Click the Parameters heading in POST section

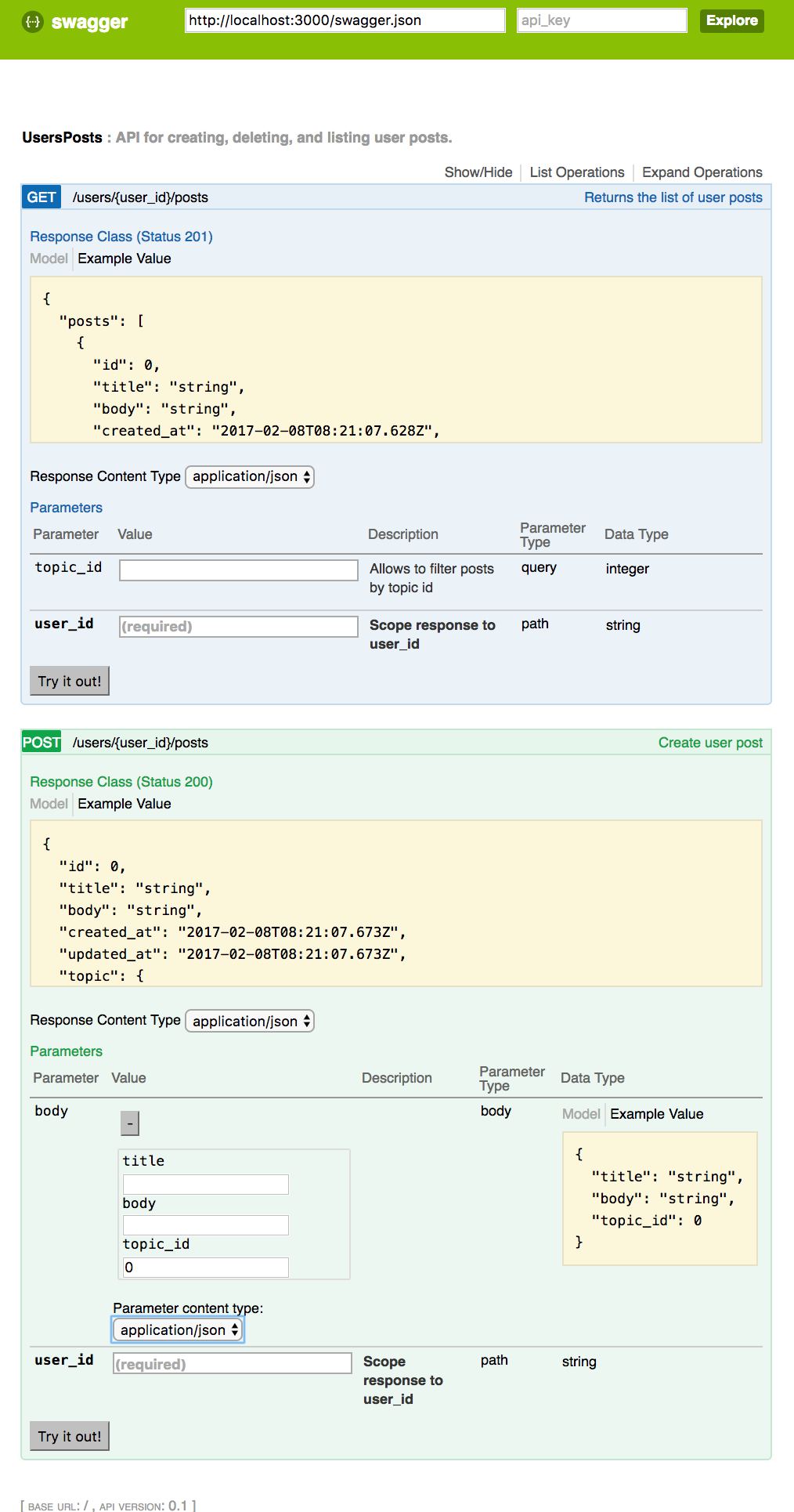(x=67, y=1051)
